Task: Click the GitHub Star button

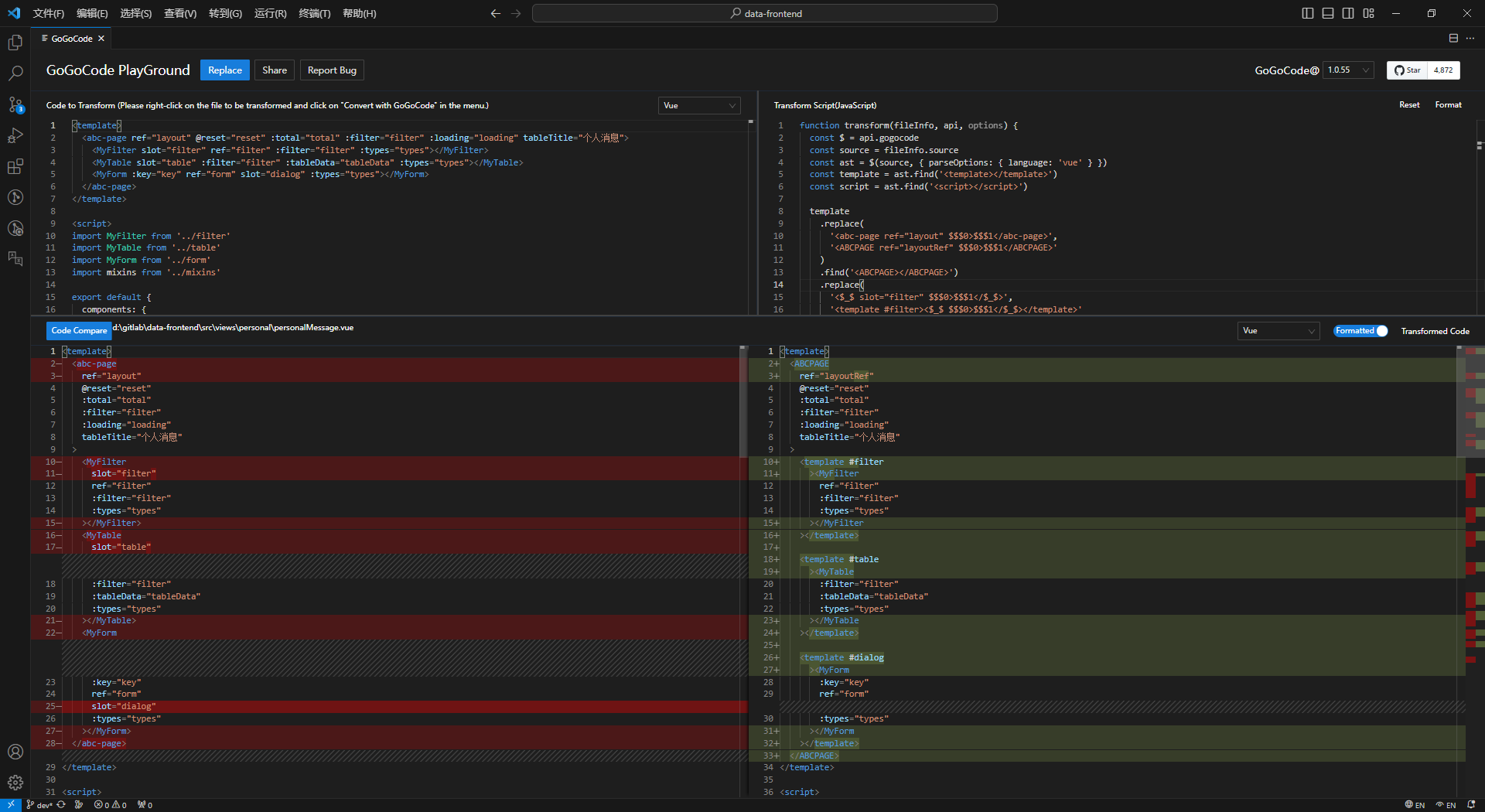Action: pyautogui.click(x=1407, y=70)
